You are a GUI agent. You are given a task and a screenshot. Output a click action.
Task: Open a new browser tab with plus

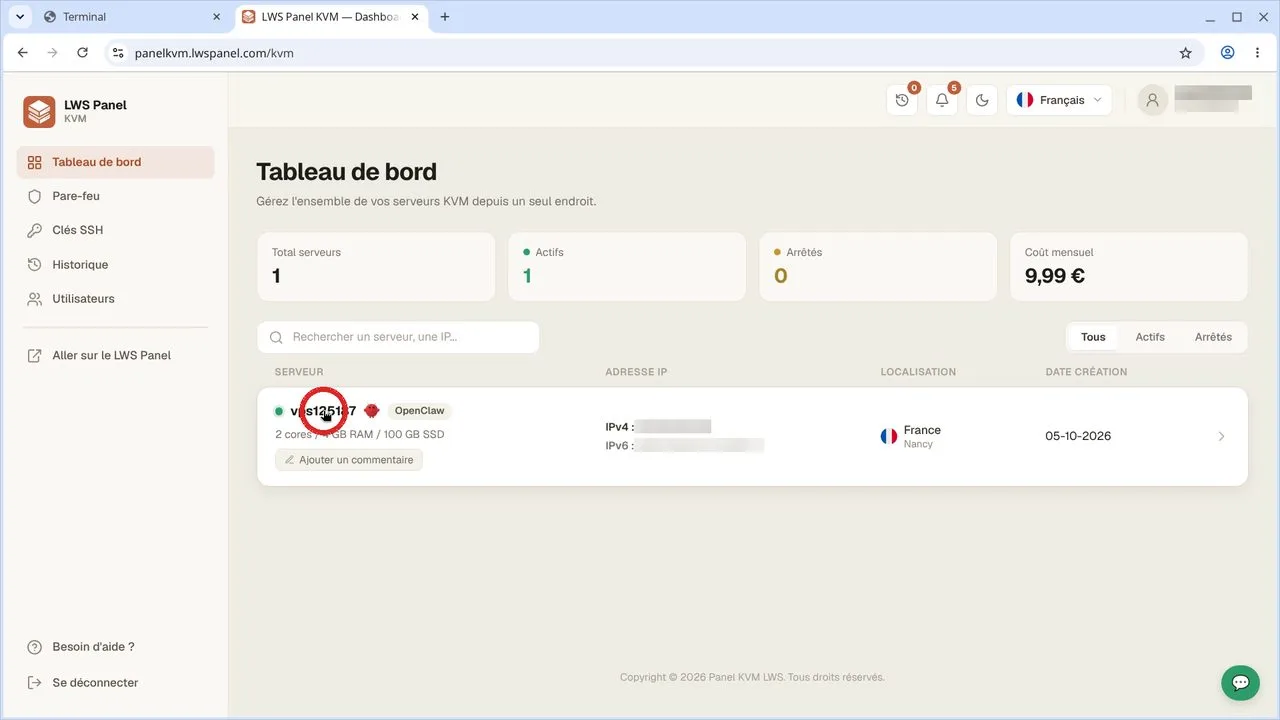(445, 17)
